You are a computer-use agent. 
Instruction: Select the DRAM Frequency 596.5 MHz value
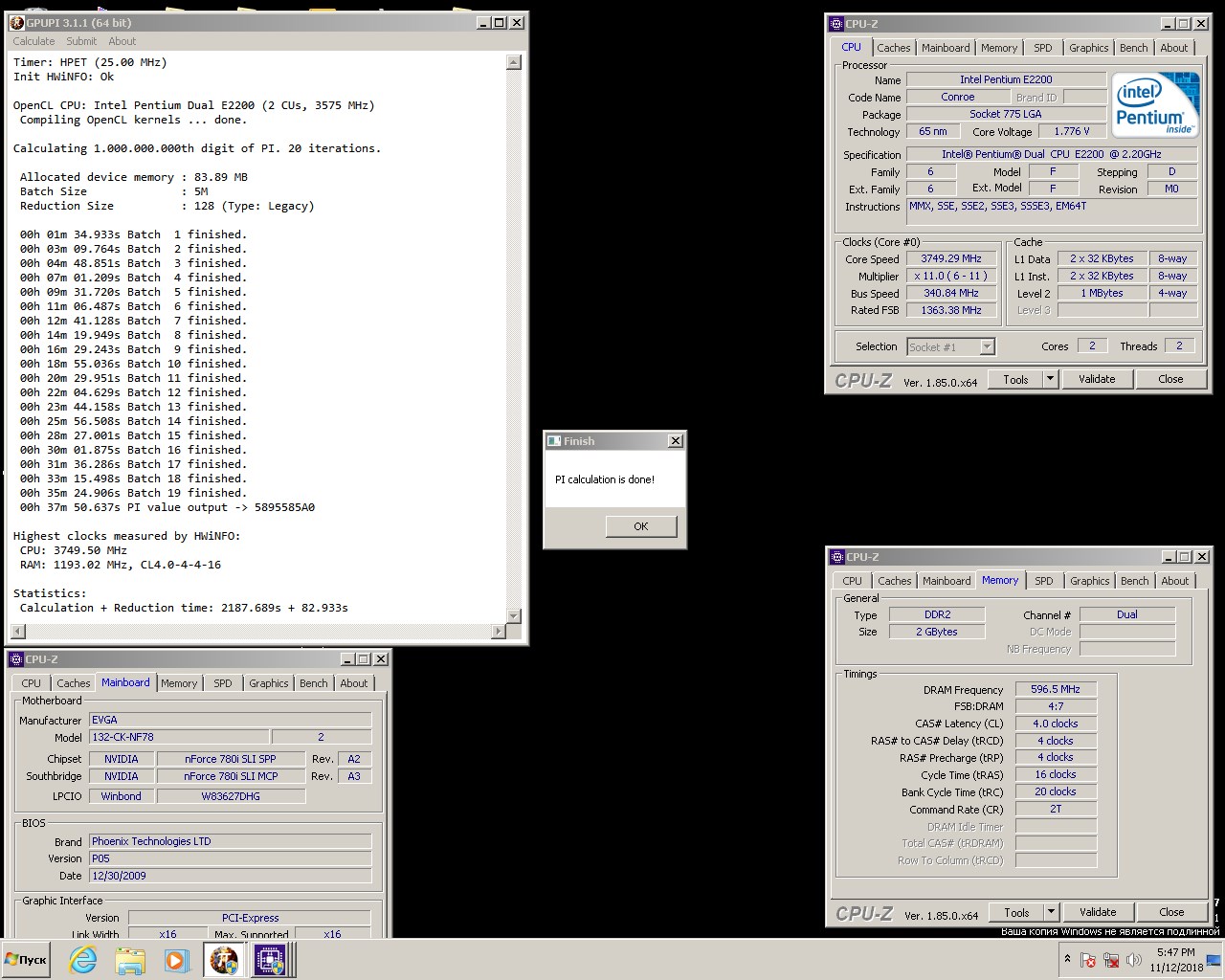(1056, 689)
